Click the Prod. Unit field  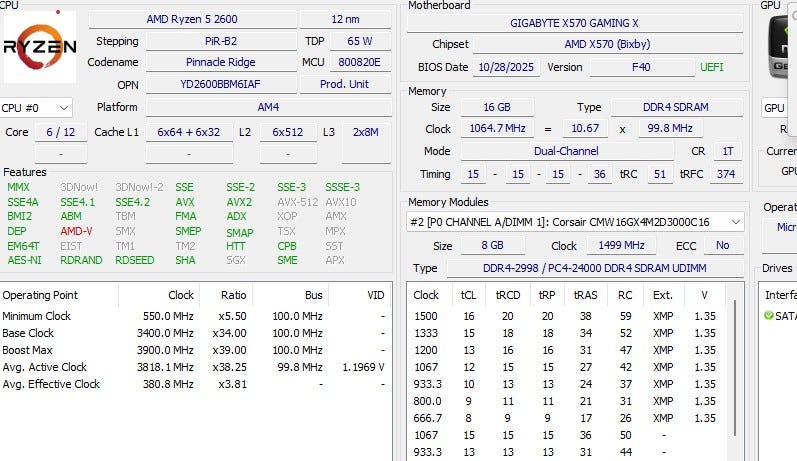[345, 84]
